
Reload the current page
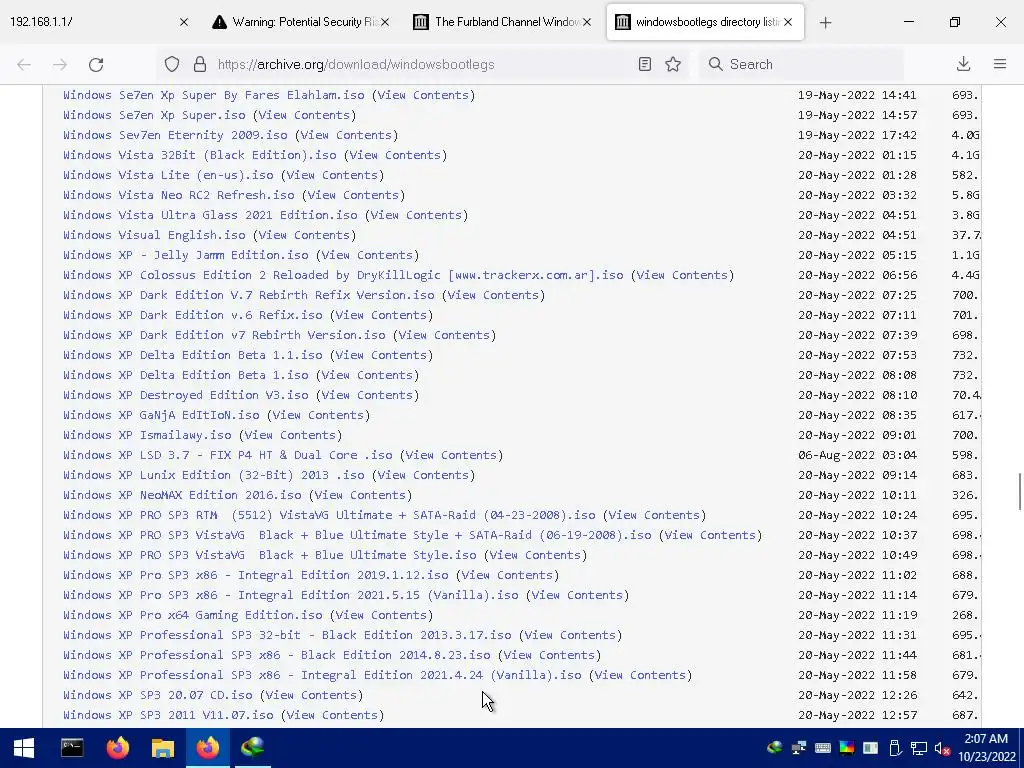click(x=96, y=64)
